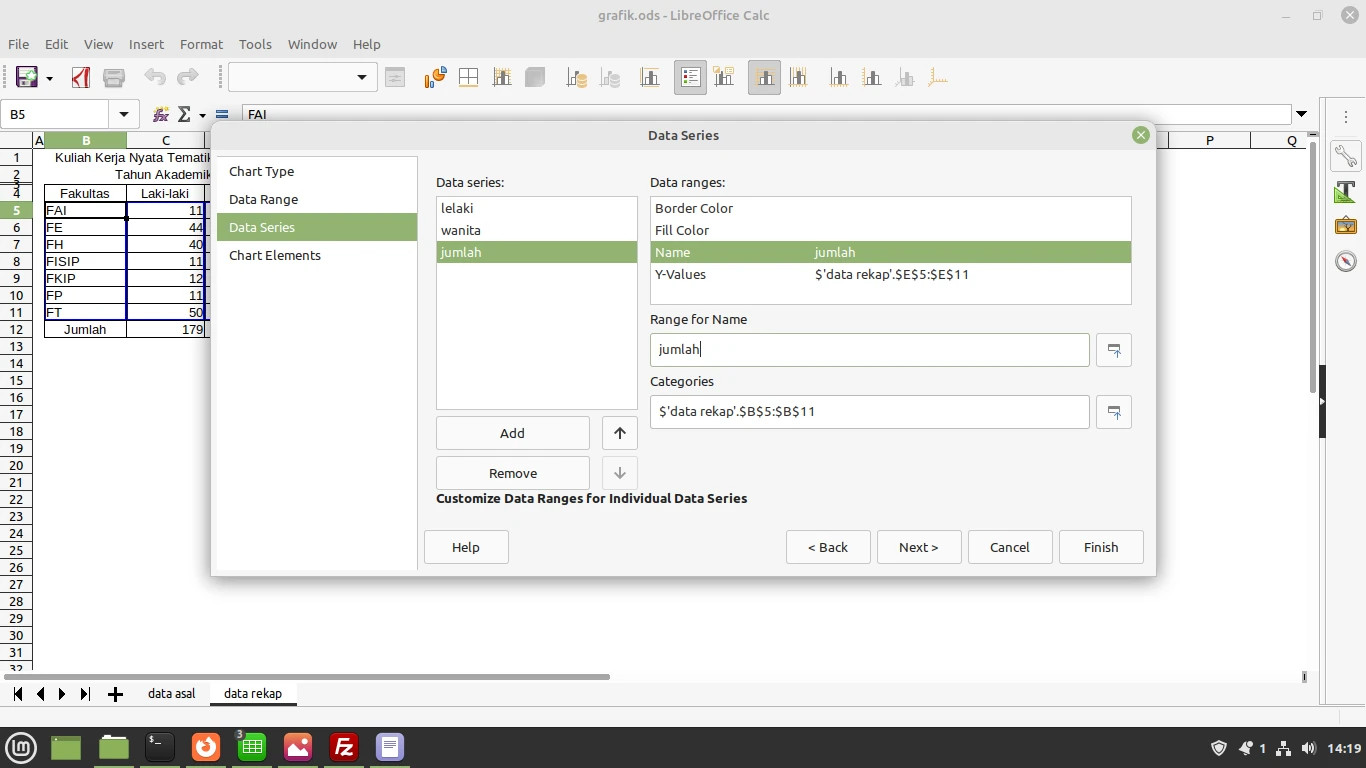
Task: Click the All Axes toolbar icon
Action: click(x=938, y=78)
